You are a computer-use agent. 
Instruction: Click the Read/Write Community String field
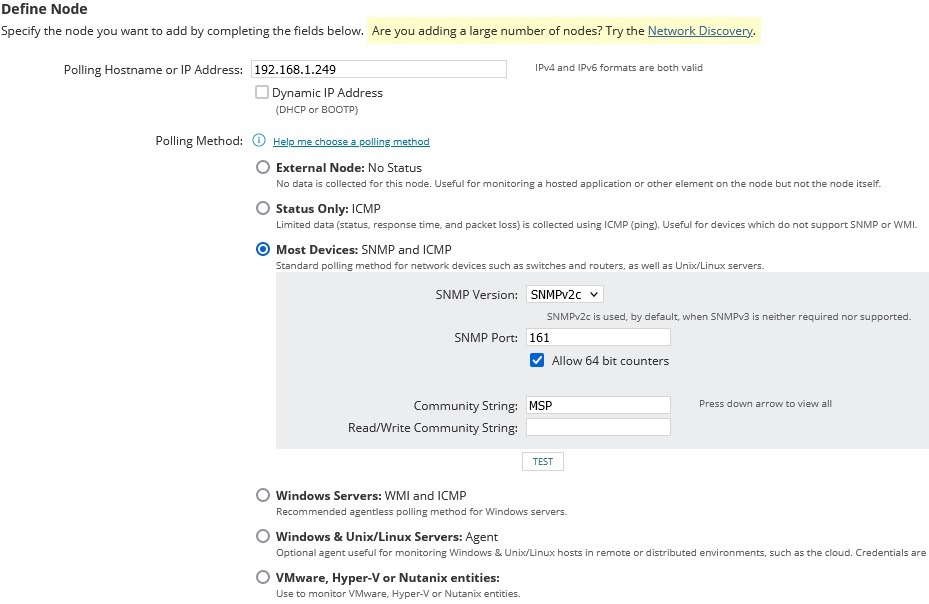pyautogui.click(x=597, y=427)
